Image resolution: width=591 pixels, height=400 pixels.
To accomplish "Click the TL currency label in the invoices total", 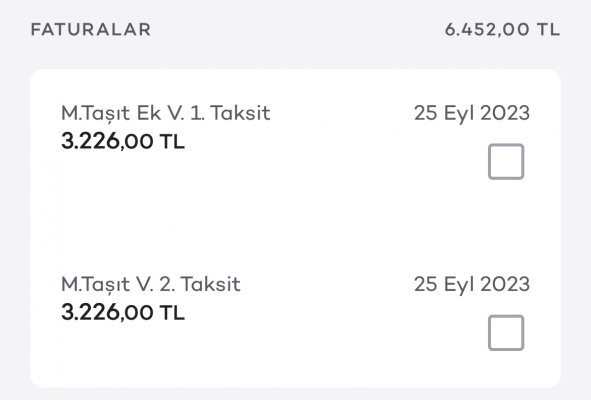I will tap(548, 30).
